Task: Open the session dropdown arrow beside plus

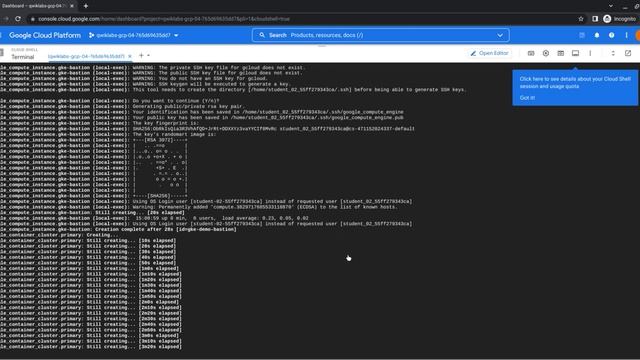Action: (149, 55)
